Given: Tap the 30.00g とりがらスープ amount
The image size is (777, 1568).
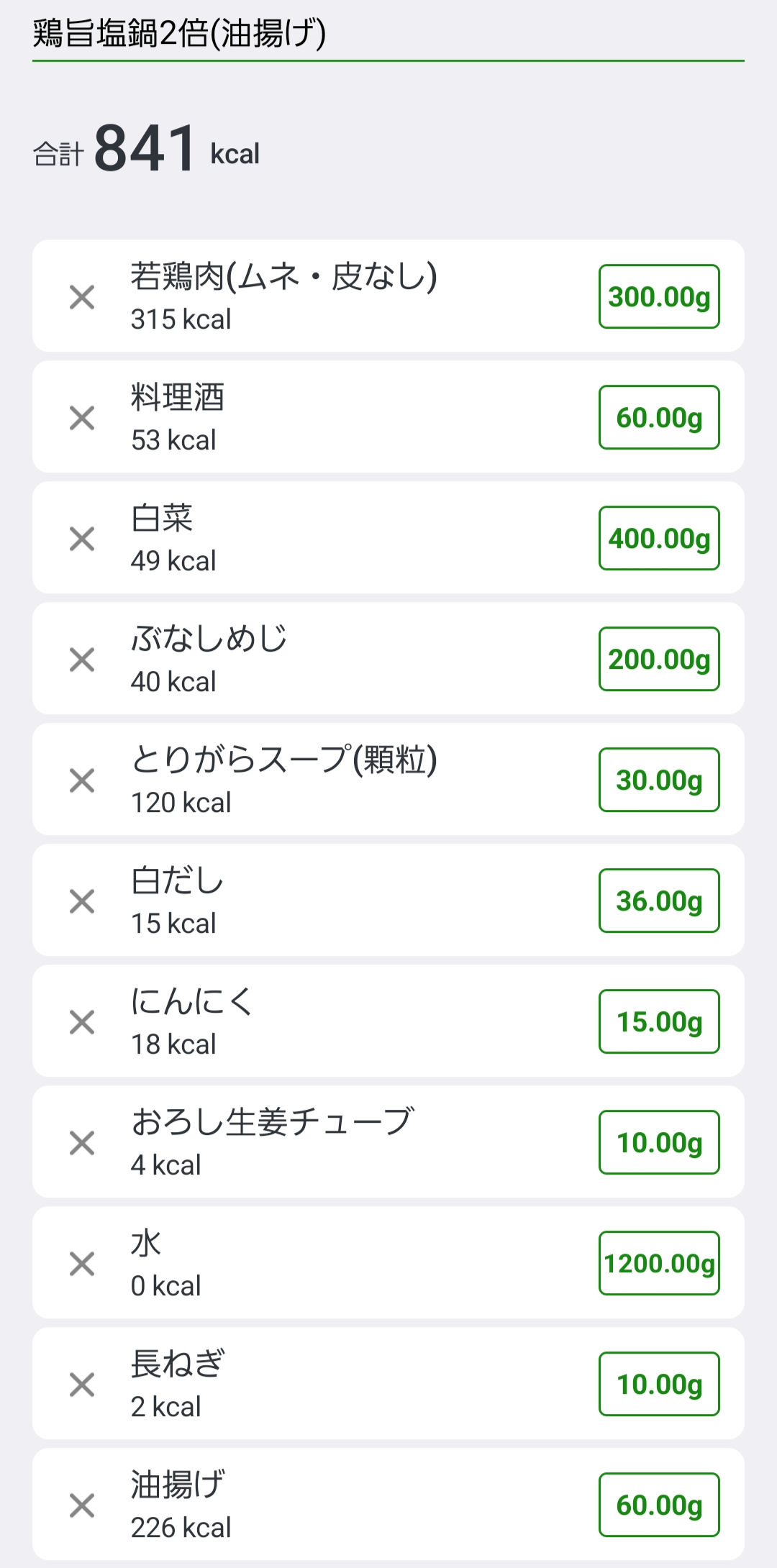Looking at the screenshot, I should pyautogui.click(x=659, y=780).
